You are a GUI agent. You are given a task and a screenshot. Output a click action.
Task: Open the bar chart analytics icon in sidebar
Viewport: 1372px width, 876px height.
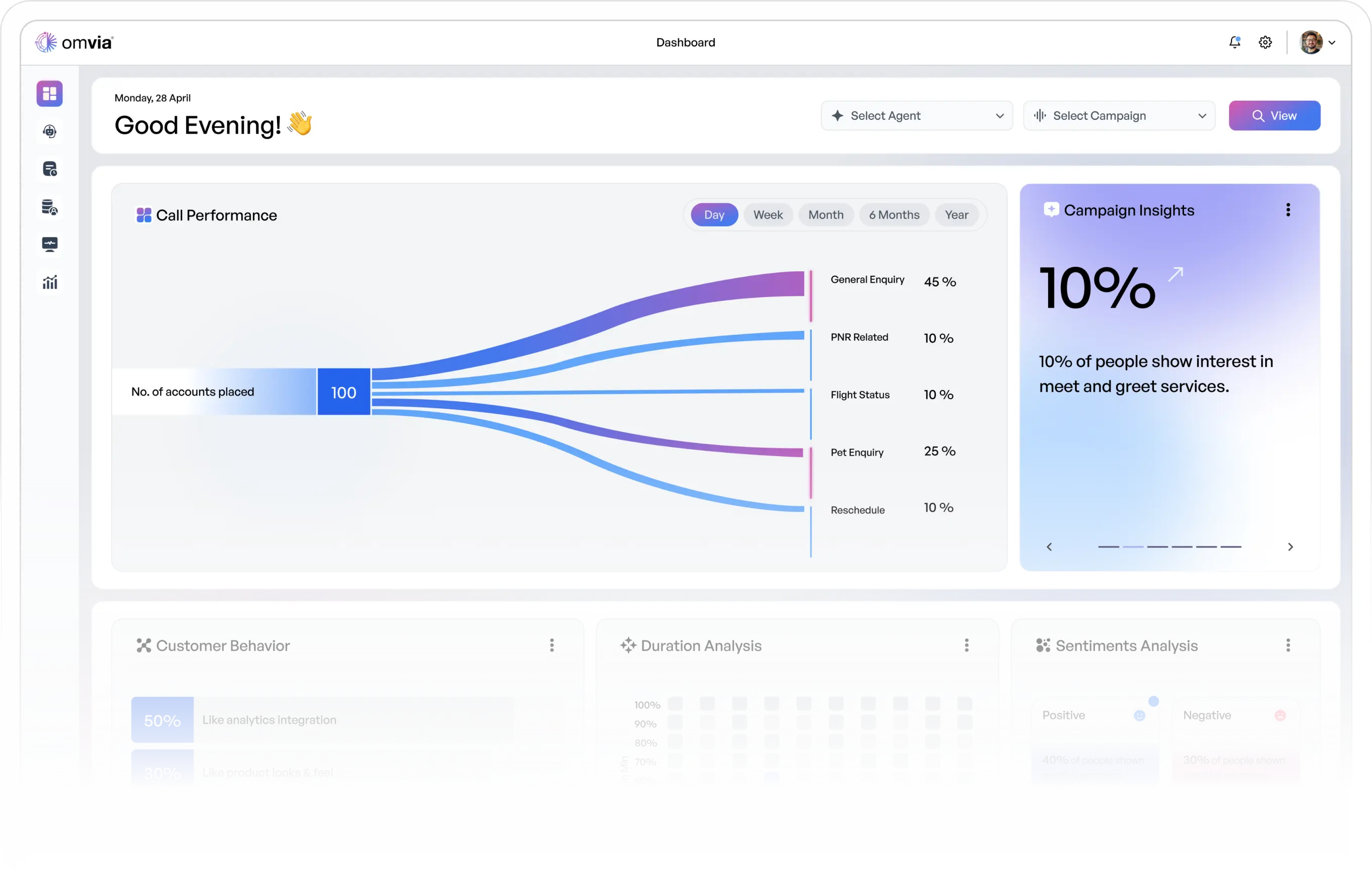coord(49,282)
